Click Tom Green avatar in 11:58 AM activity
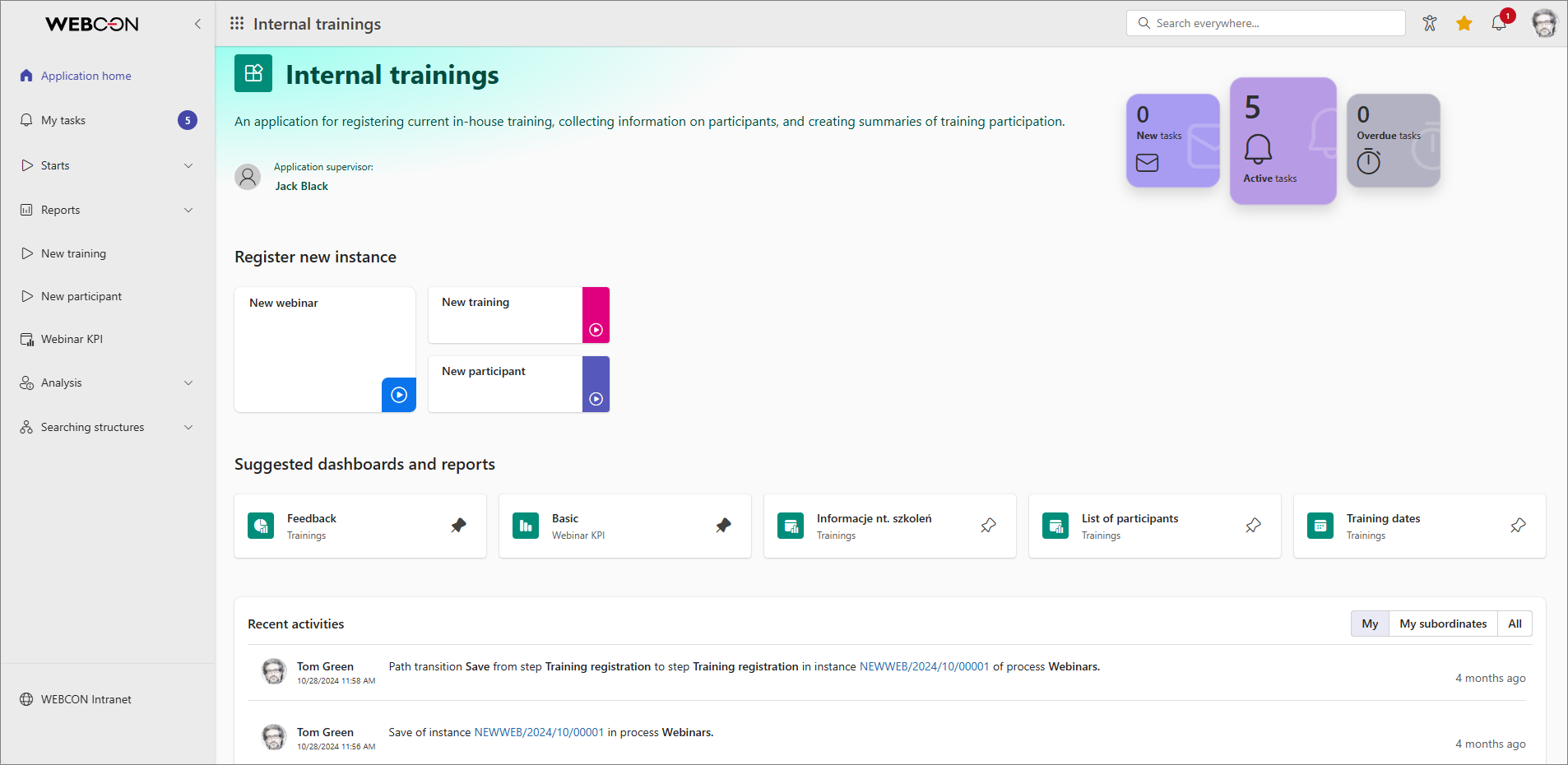1568x765 pixels. (274, 671)
